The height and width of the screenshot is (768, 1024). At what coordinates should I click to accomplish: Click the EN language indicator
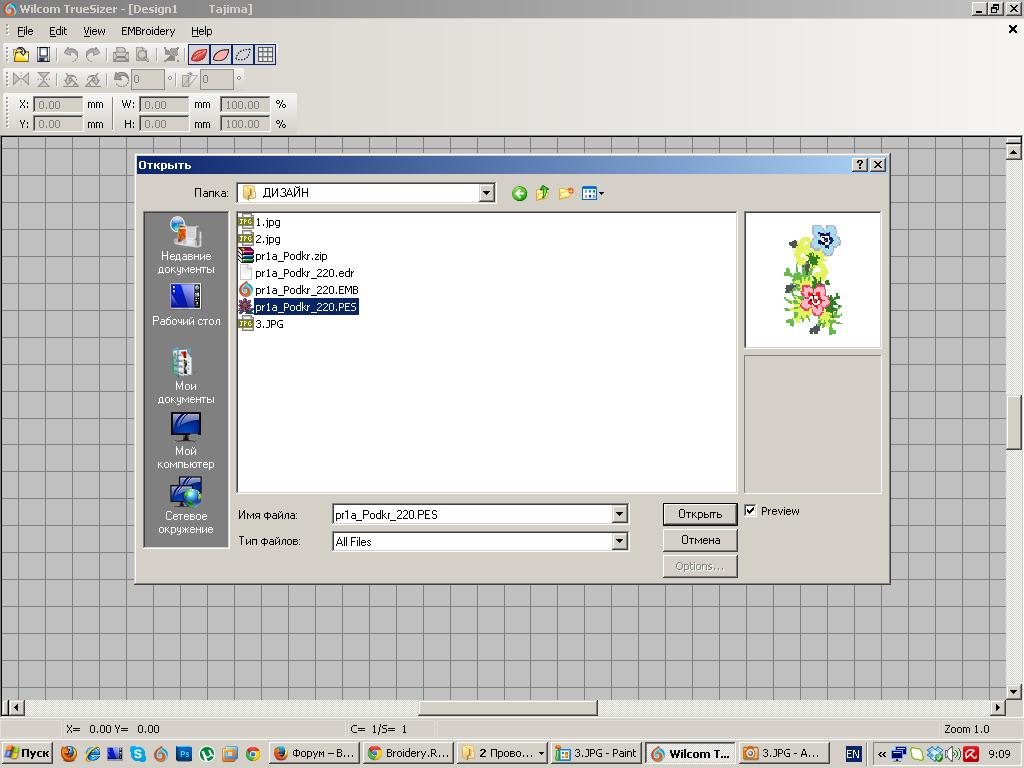point(853,754)
